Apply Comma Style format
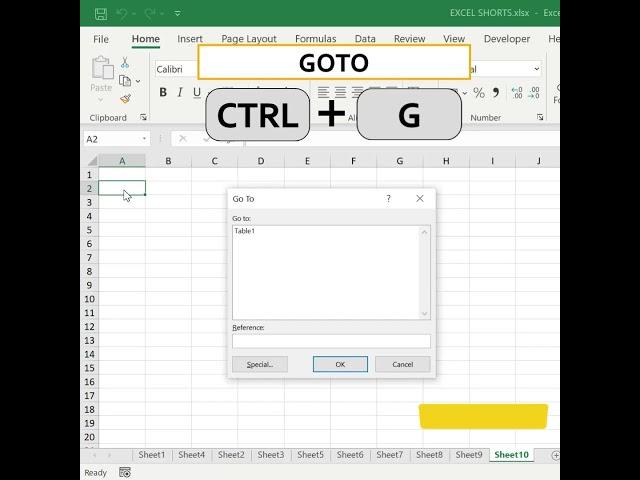This screenshot has height=480, width=640. pos(496,93)
